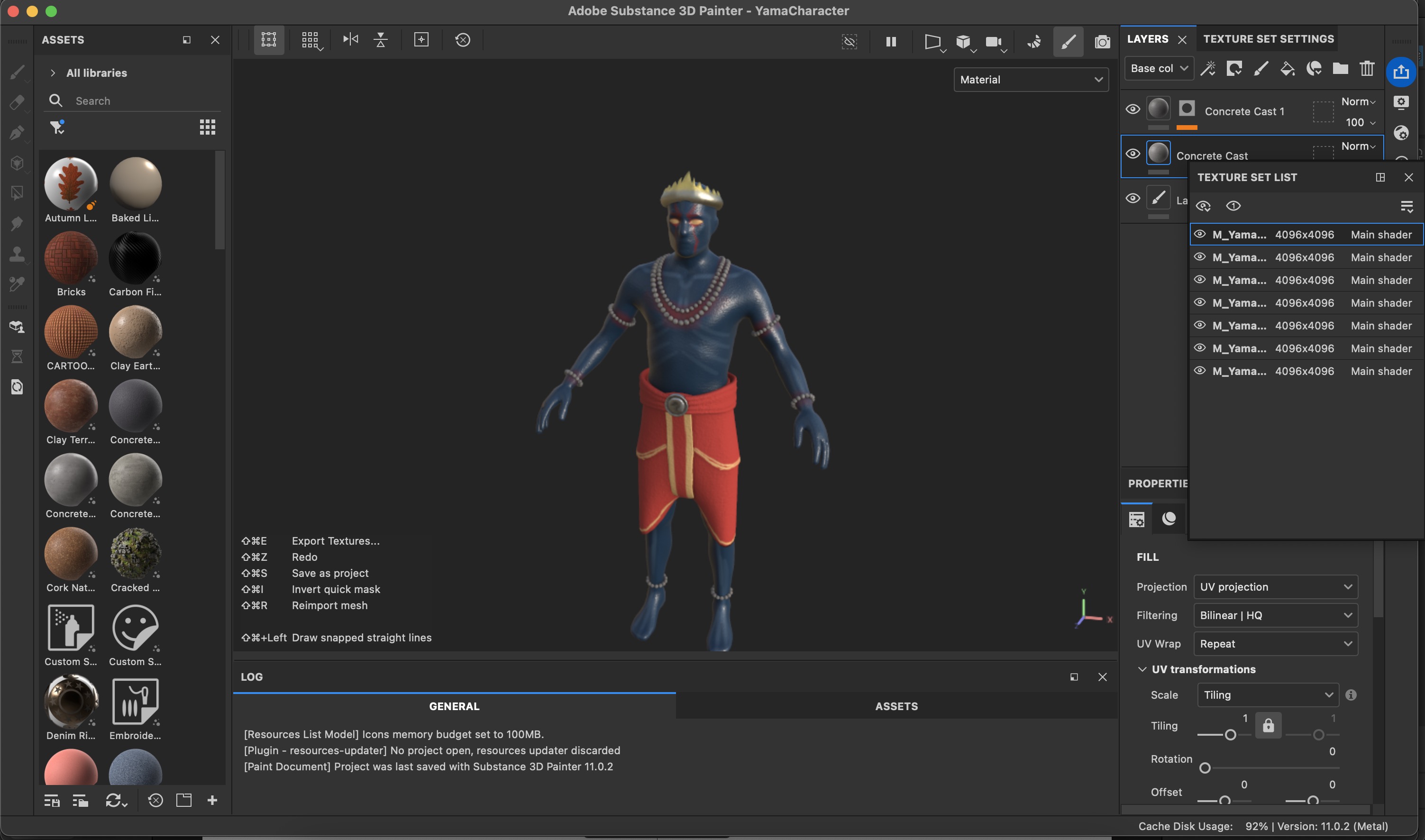Screen dimensions: 1425x840
Task: Toggle visibility of first M_Yama texture set
Action: (1199, 234)
